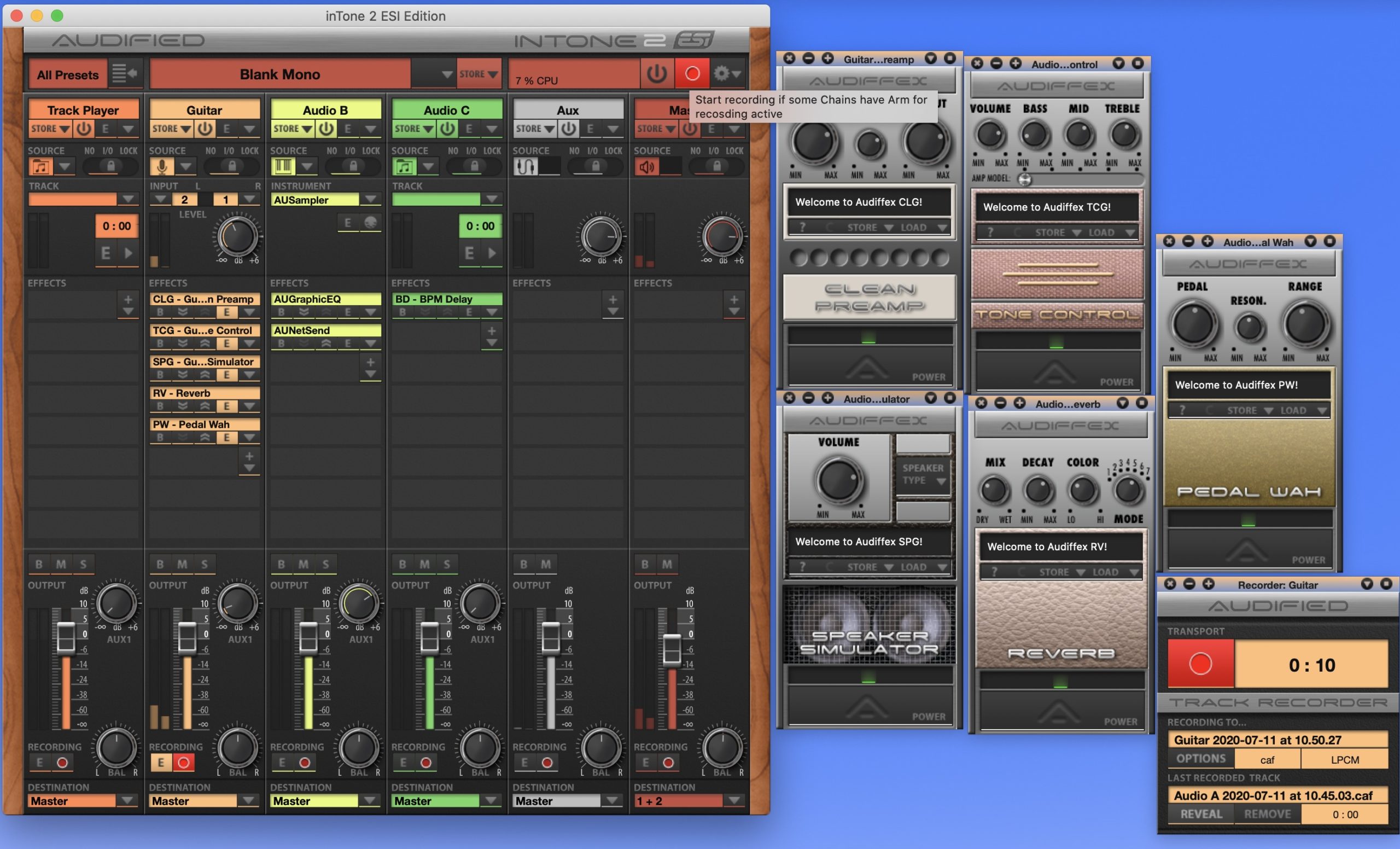Toggle the Audio B channel I/O lock
This screenshot has width=1400, height=849.
[353, 166]
